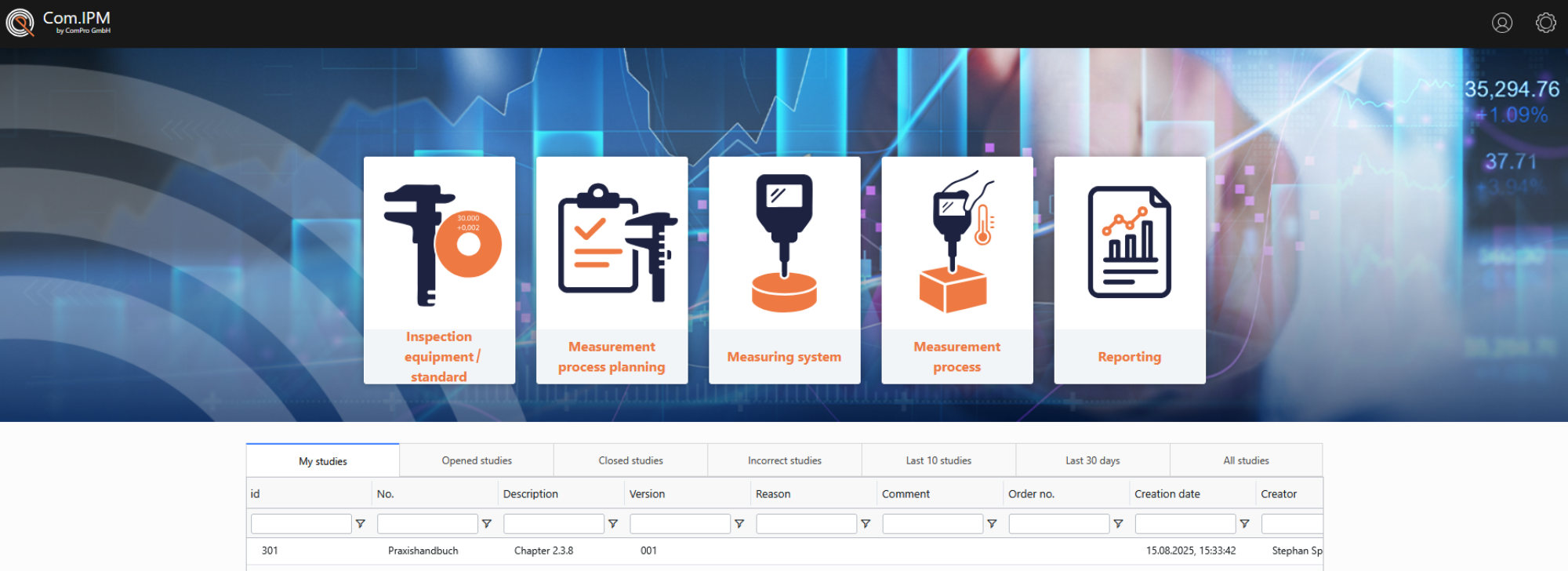Open the Measuring system module
Screen dimensions: 1568x571
point(784,270)
